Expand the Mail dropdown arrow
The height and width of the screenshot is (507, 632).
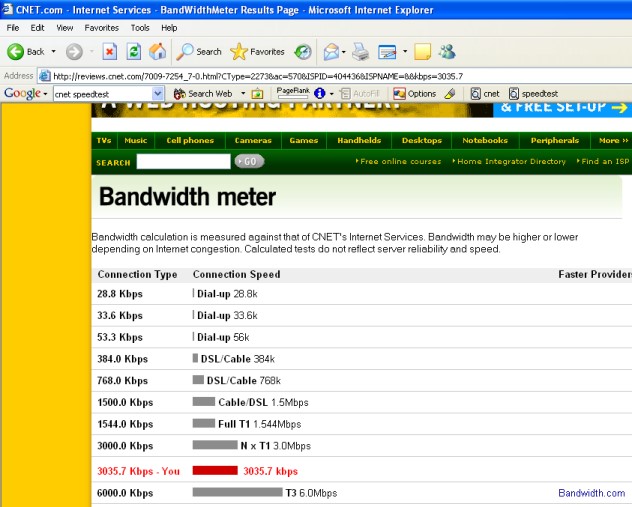[343, 52]
